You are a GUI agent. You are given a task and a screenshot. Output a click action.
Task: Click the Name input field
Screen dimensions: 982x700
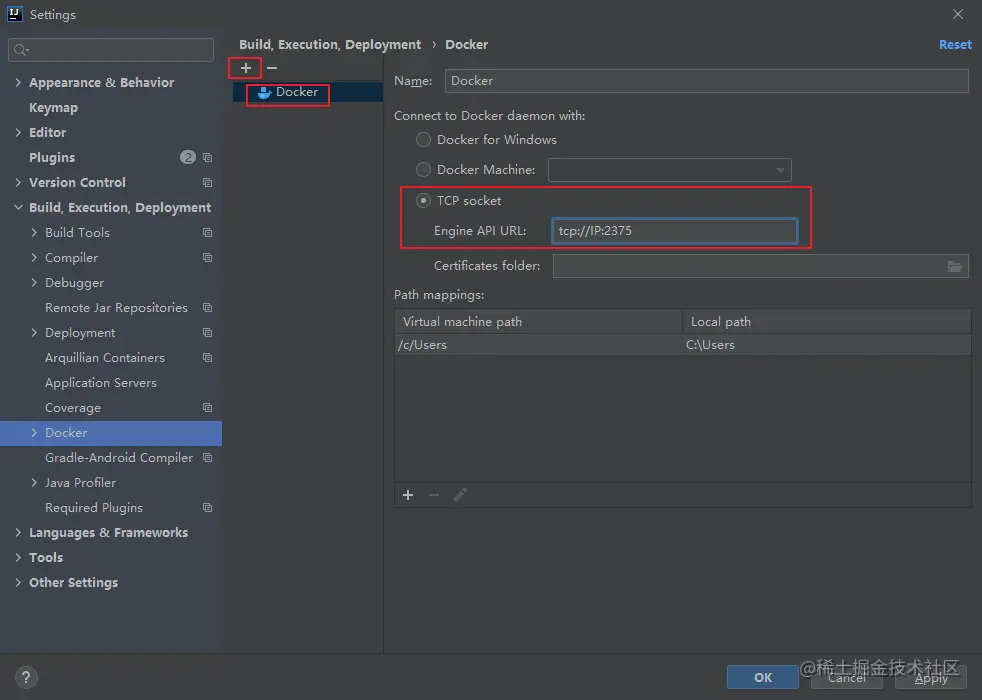click(706, 81)
